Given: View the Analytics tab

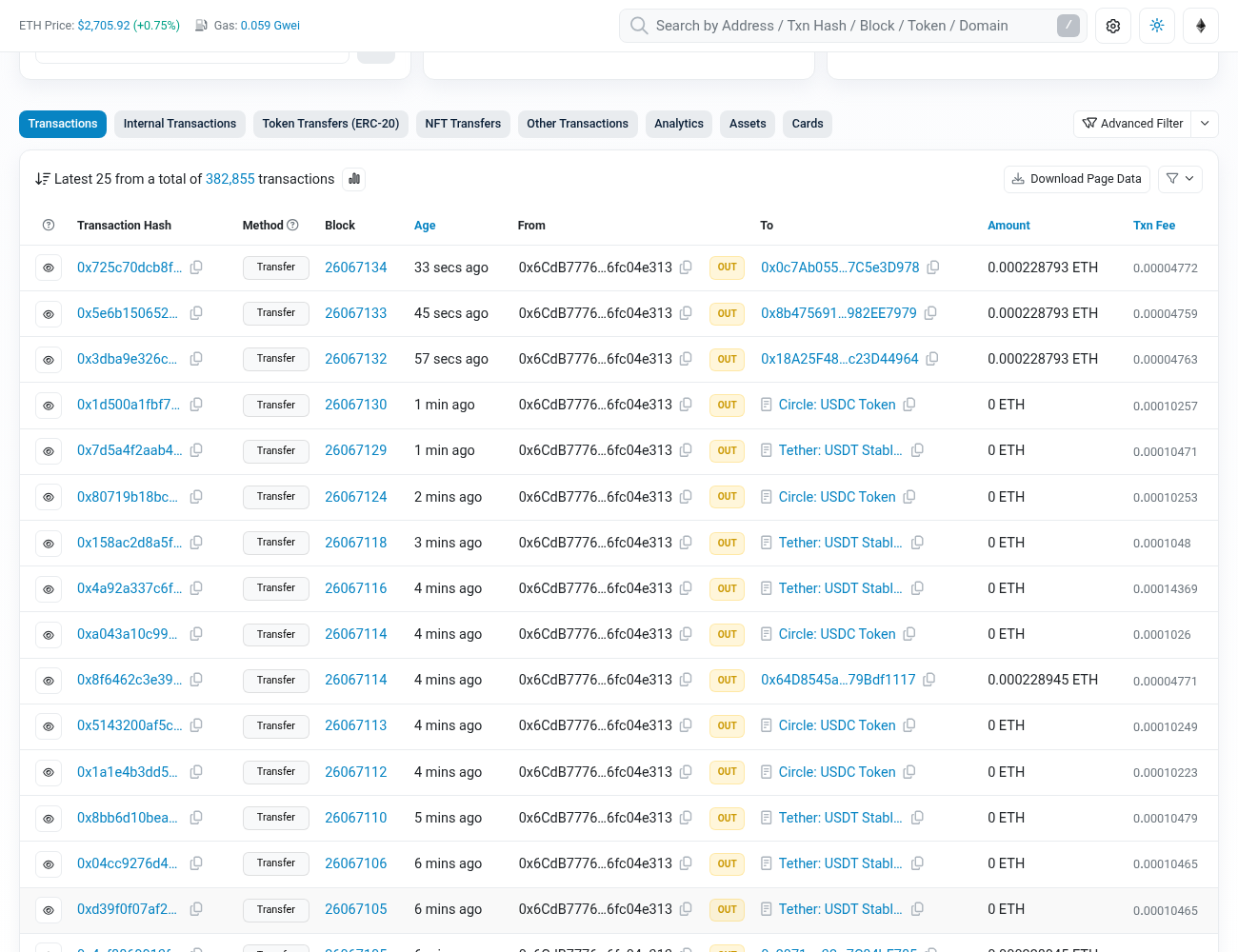Looking at the screenshot, I should pyautogui.click(x=679, y=124).
